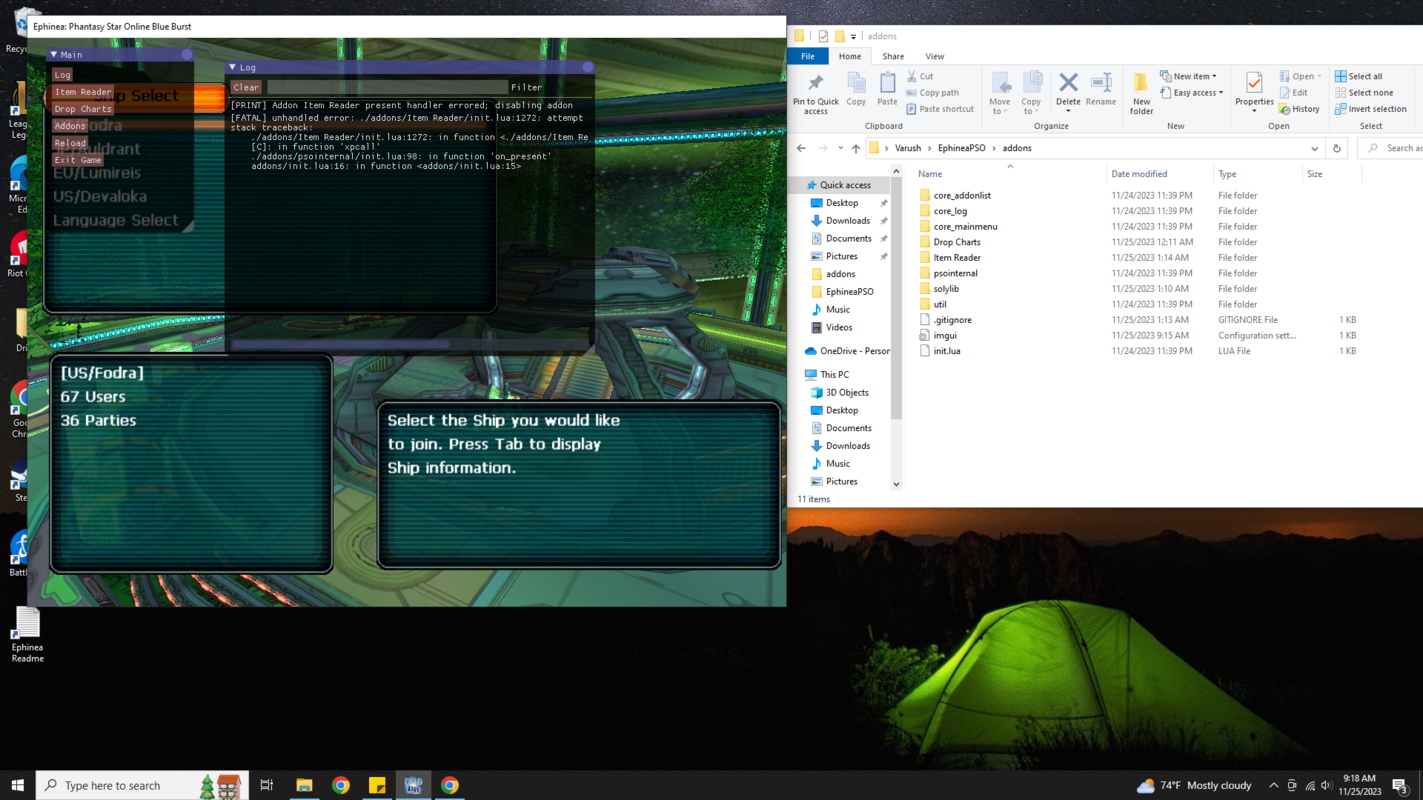Click Copy path in ribbon
The height and width of the screenshot is (800, 1423).
point(932,93)
